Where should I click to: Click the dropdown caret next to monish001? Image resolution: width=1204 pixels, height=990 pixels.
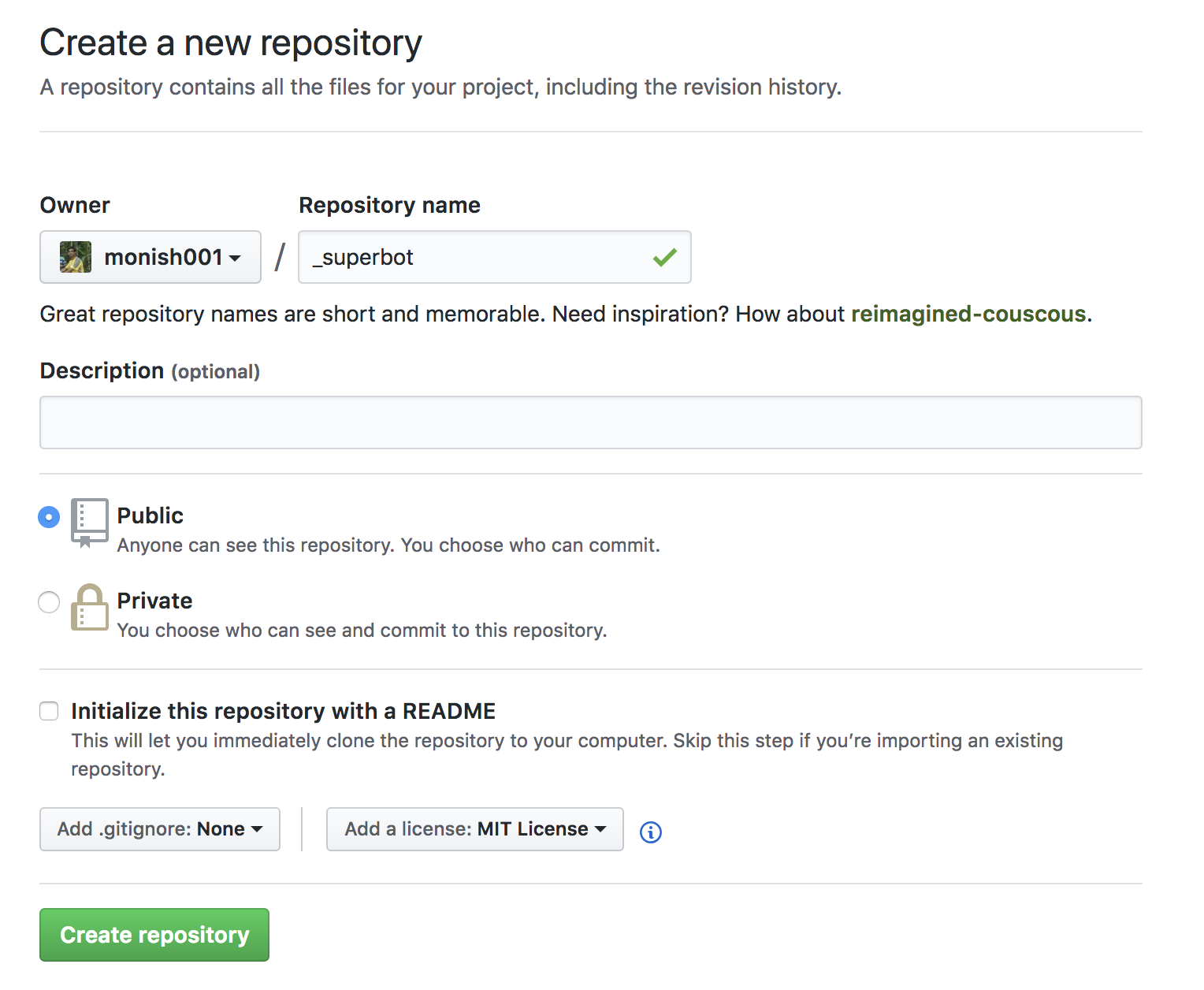(x=236, y=258)
